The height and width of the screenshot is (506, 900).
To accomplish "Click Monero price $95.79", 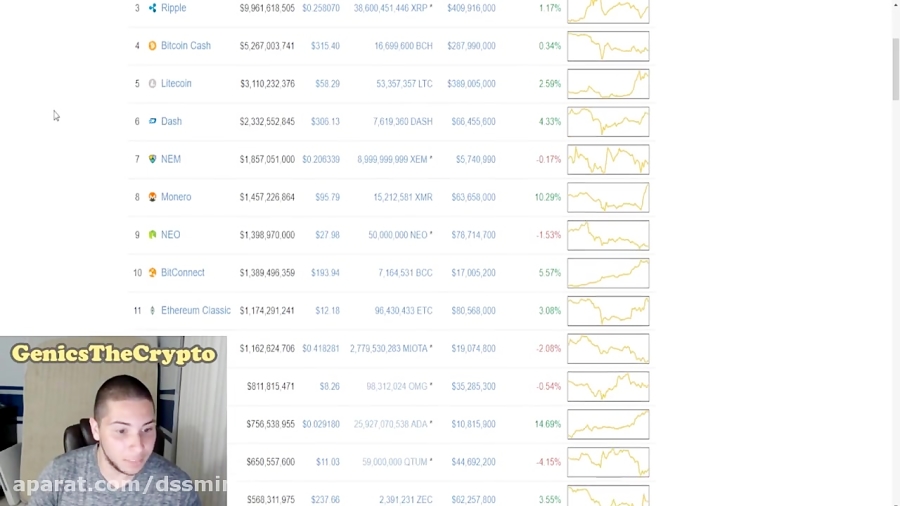I will [x=327, y=198].
